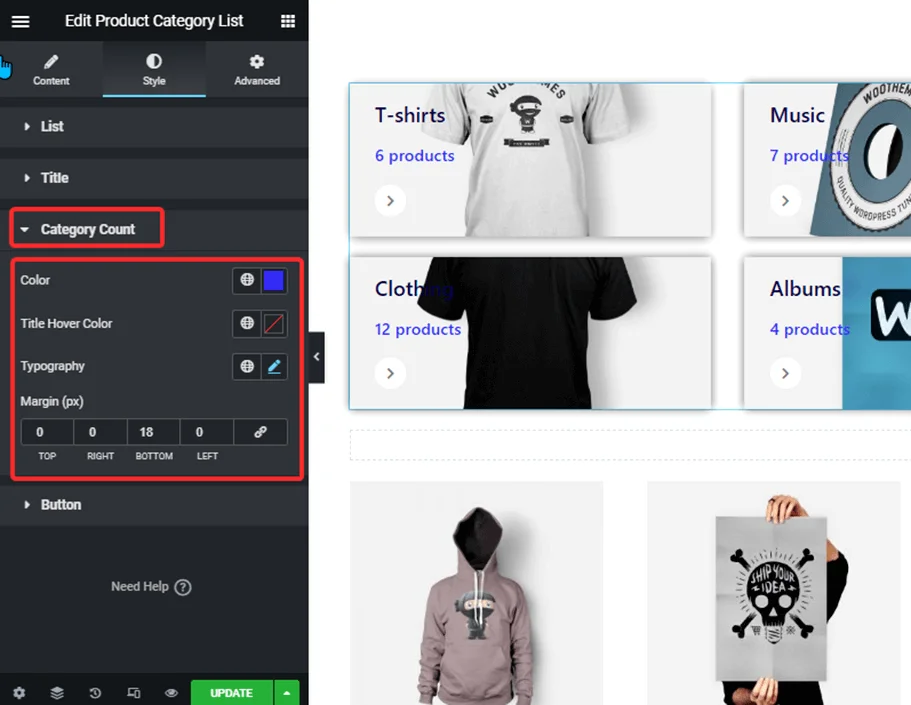Open the Navigator from the bottom bar
This screenshot has height=705, width=911.
coord(57,692)
